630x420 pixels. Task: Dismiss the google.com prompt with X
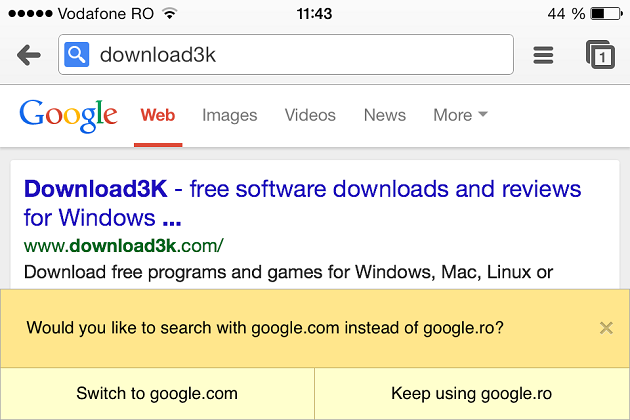606,328
